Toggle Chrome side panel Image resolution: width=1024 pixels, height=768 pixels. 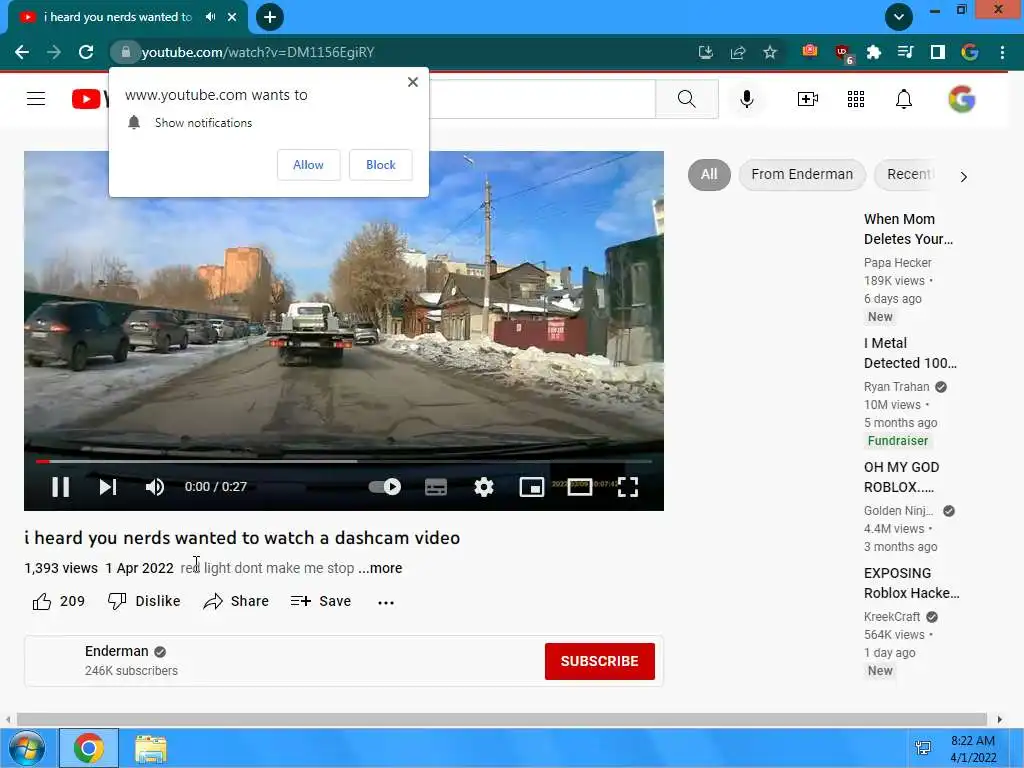[x=937, y=52]
